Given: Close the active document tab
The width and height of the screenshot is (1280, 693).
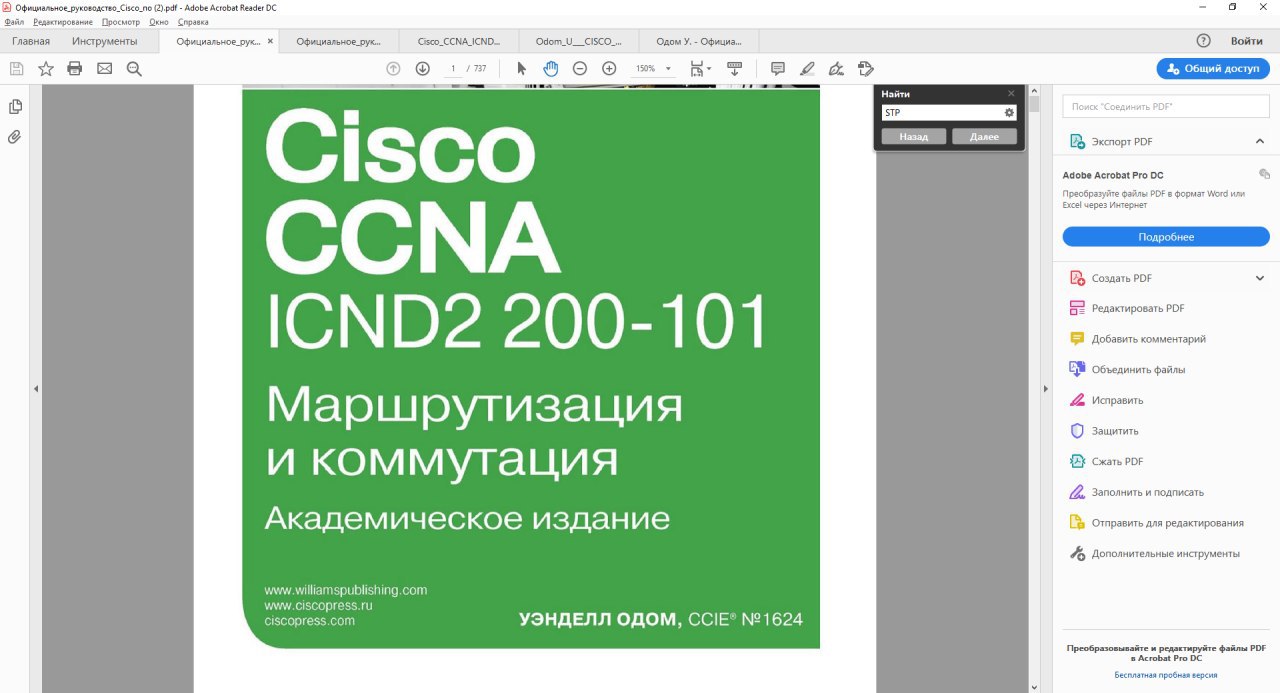Looking at the screenshot, I should pos(270,41).
